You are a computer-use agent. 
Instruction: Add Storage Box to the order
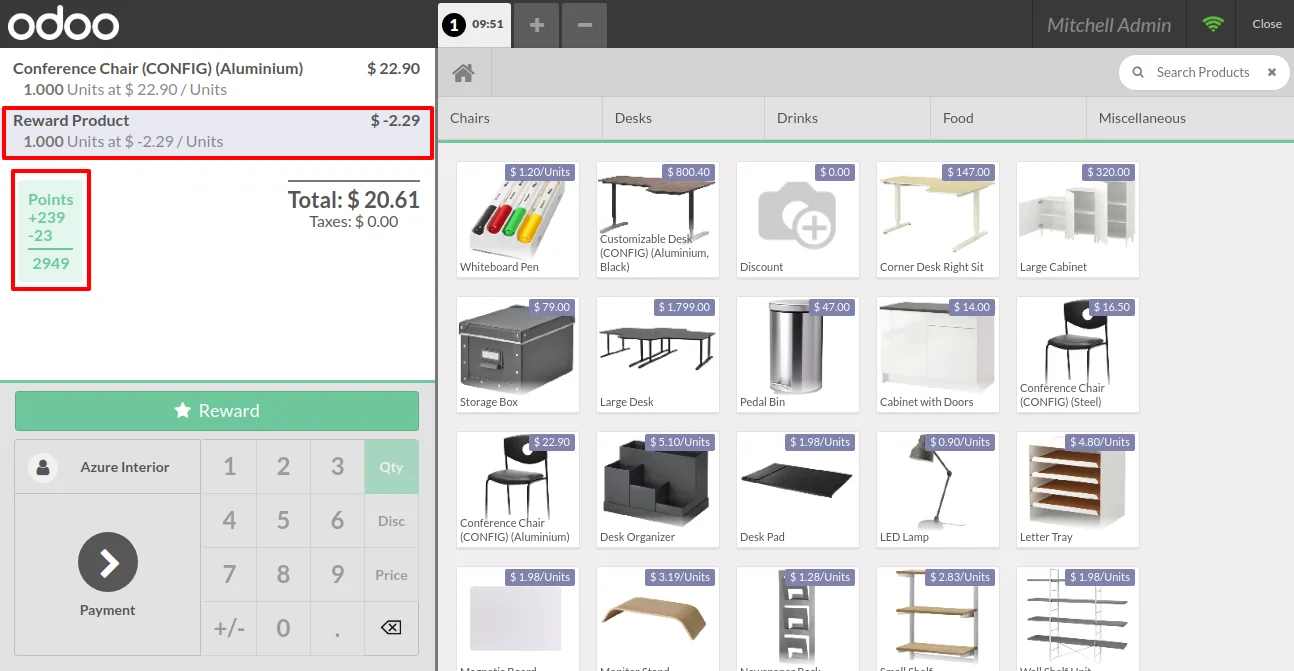tap(518, 355)
